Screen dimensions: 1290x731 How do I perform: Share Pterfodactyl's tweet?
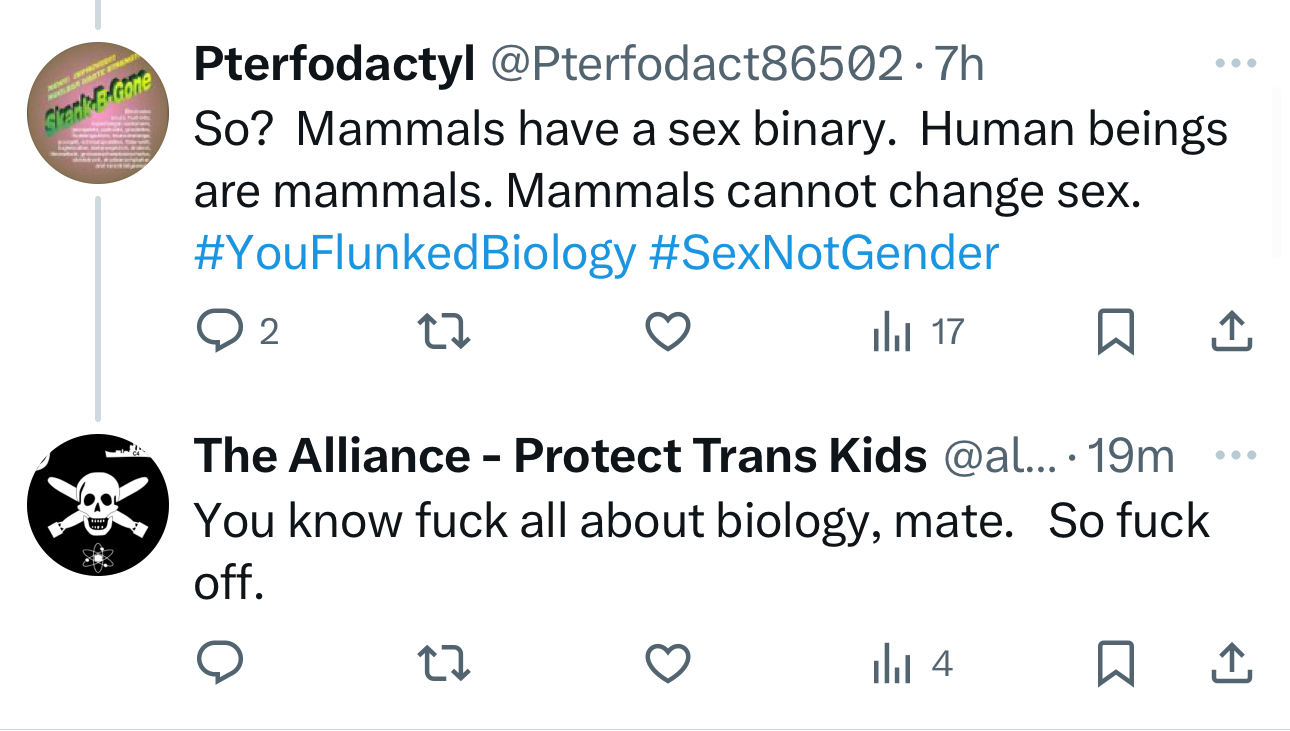click(1231, 332)
